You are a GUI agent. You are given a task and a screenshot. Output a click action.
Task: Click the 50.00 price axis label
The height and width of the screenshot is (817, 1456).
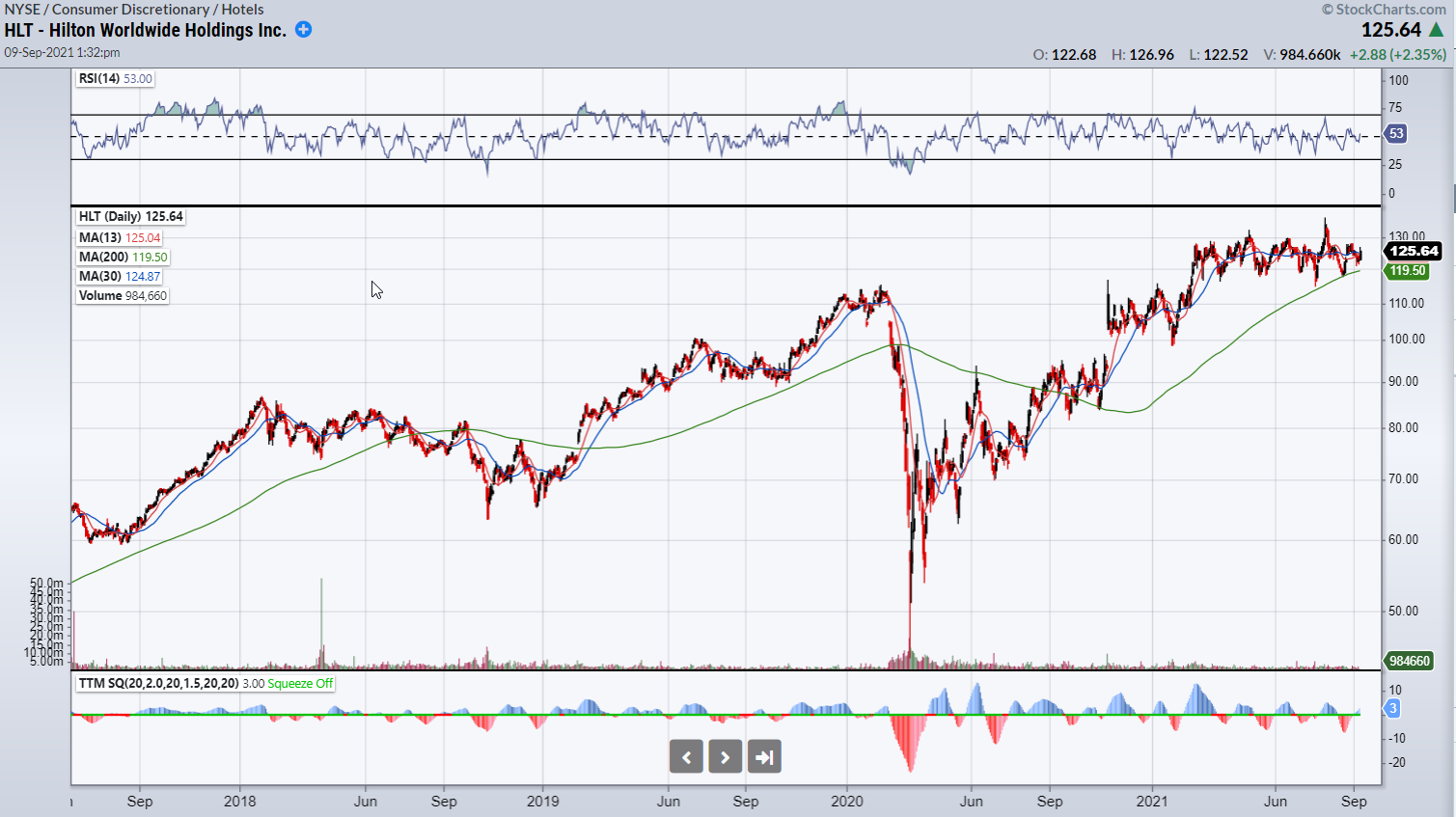coord(1404,611)
